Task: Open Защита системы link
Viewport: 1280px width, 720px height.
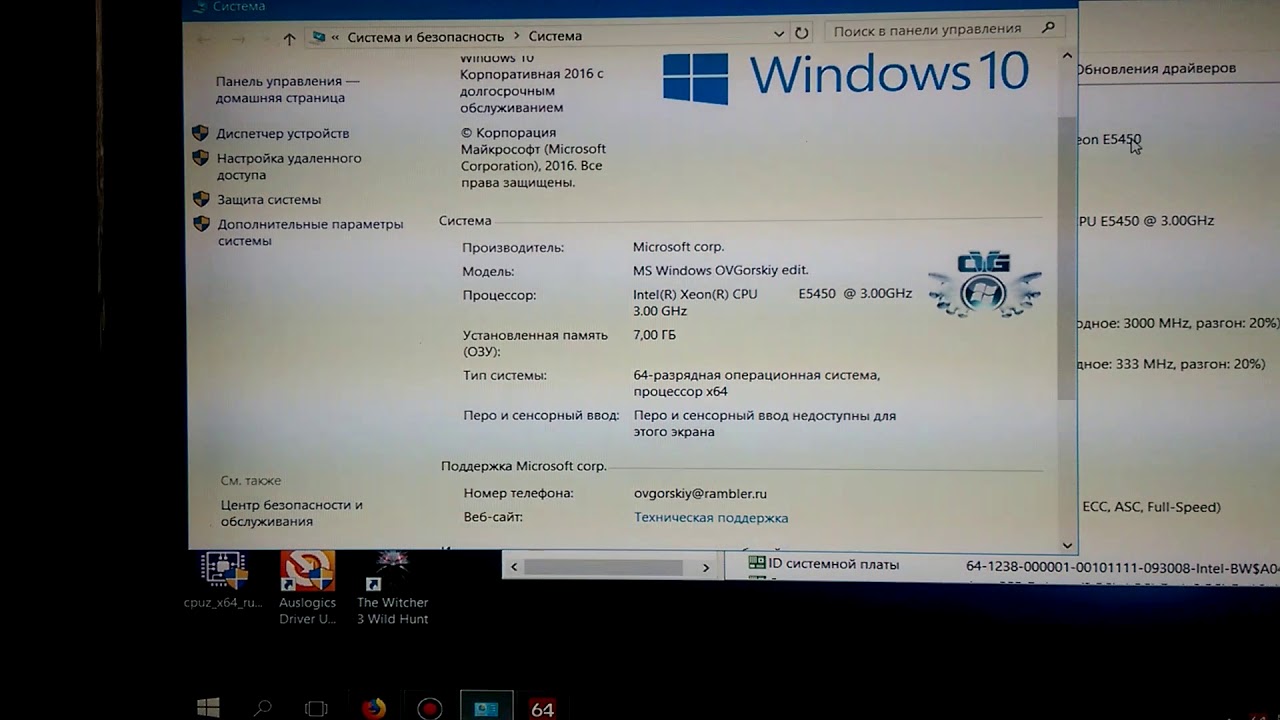Action: tap(269, 199)
